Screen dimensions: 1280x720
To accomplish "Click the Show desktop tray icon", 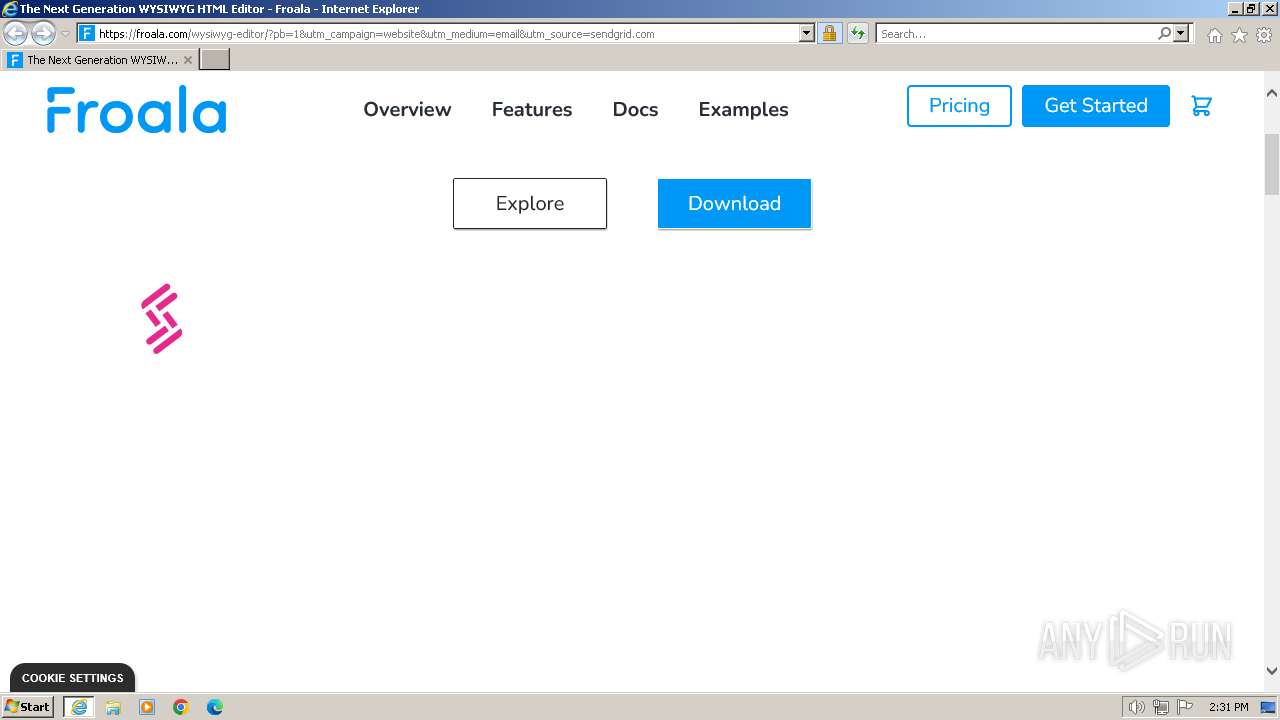I will (x=1268, y=707).
